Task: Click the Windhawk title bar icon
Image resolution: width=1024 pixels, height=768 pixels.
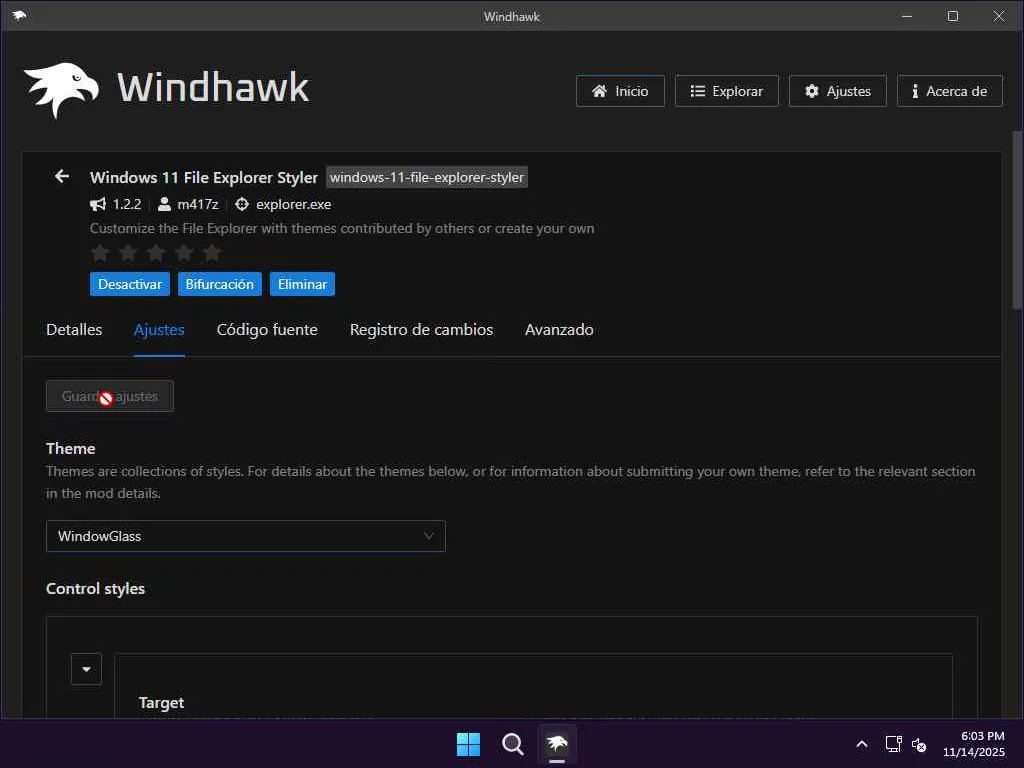Action: [19, 16]
